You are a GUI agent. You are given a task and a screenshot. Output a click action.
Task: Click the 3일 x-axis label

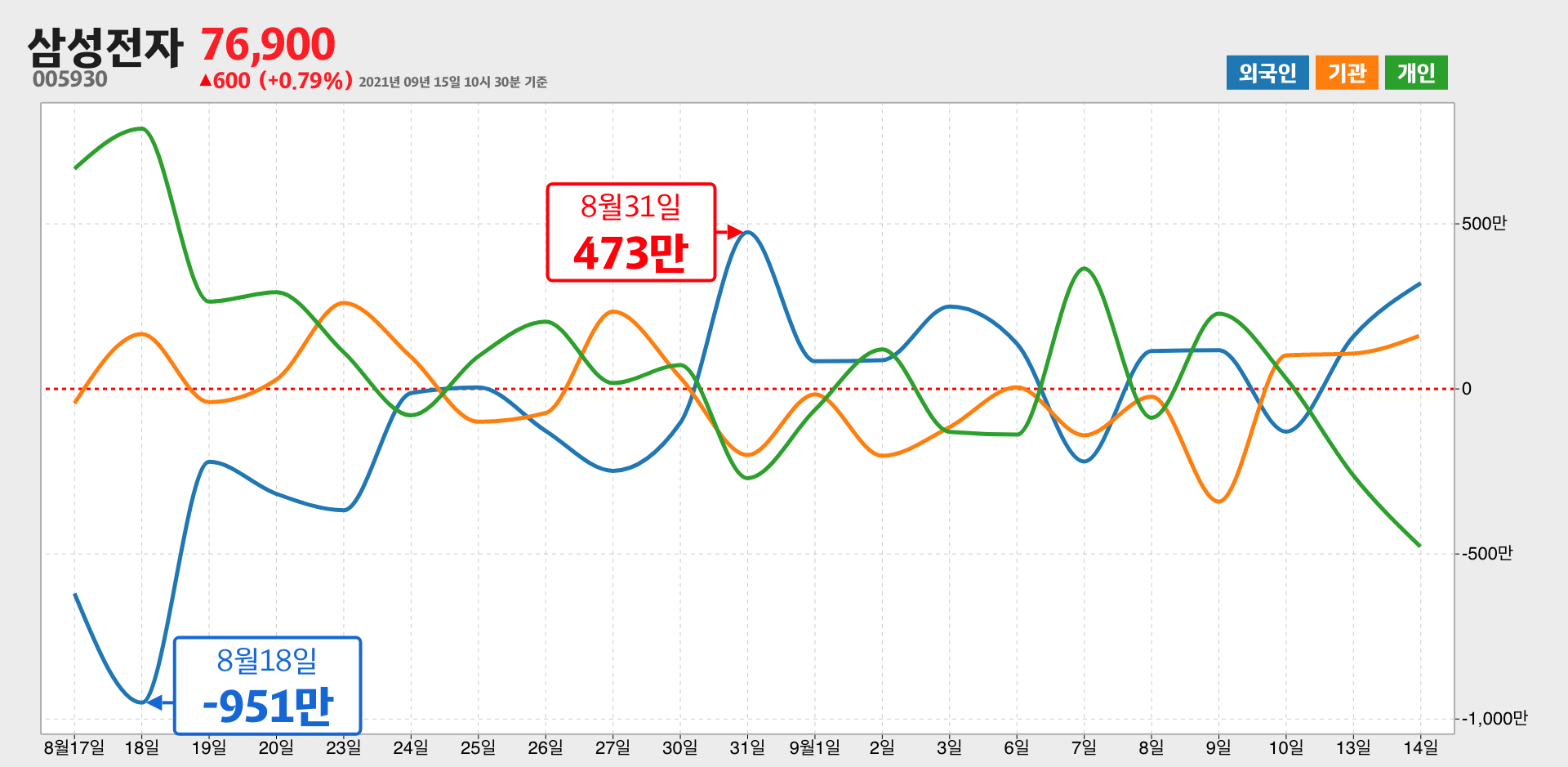point(949,747)
